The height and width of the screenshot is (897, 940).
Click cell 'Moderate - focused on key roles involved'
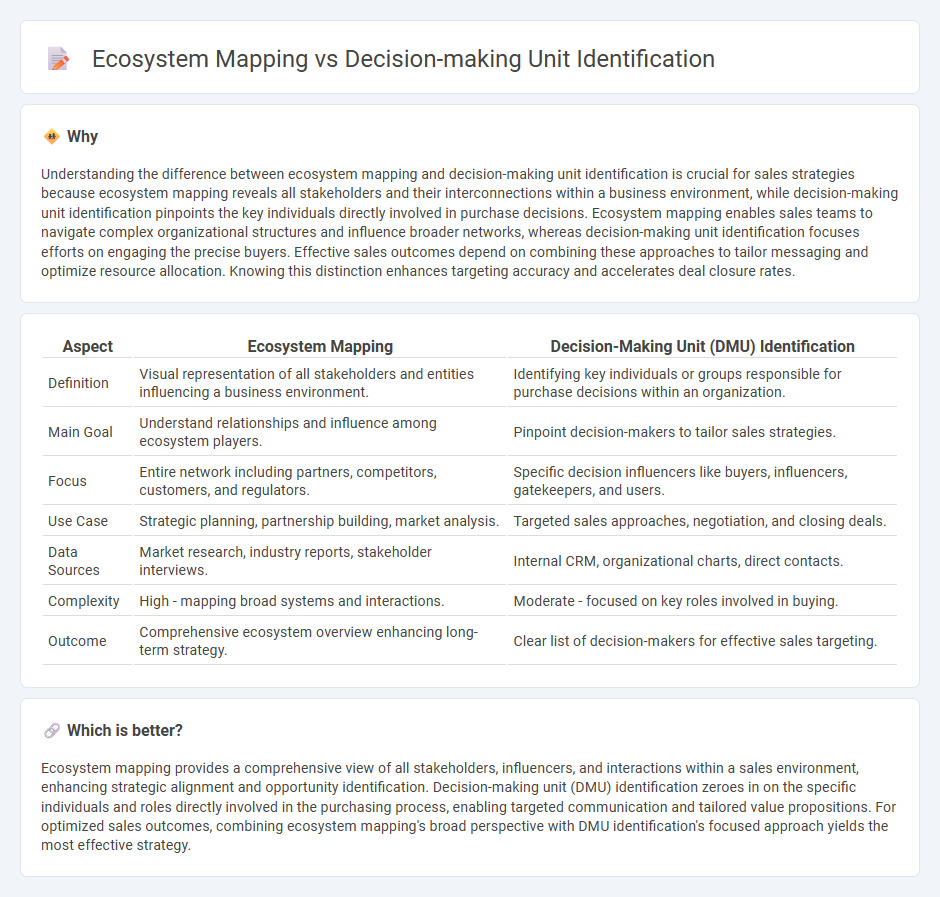coord(703,601)
